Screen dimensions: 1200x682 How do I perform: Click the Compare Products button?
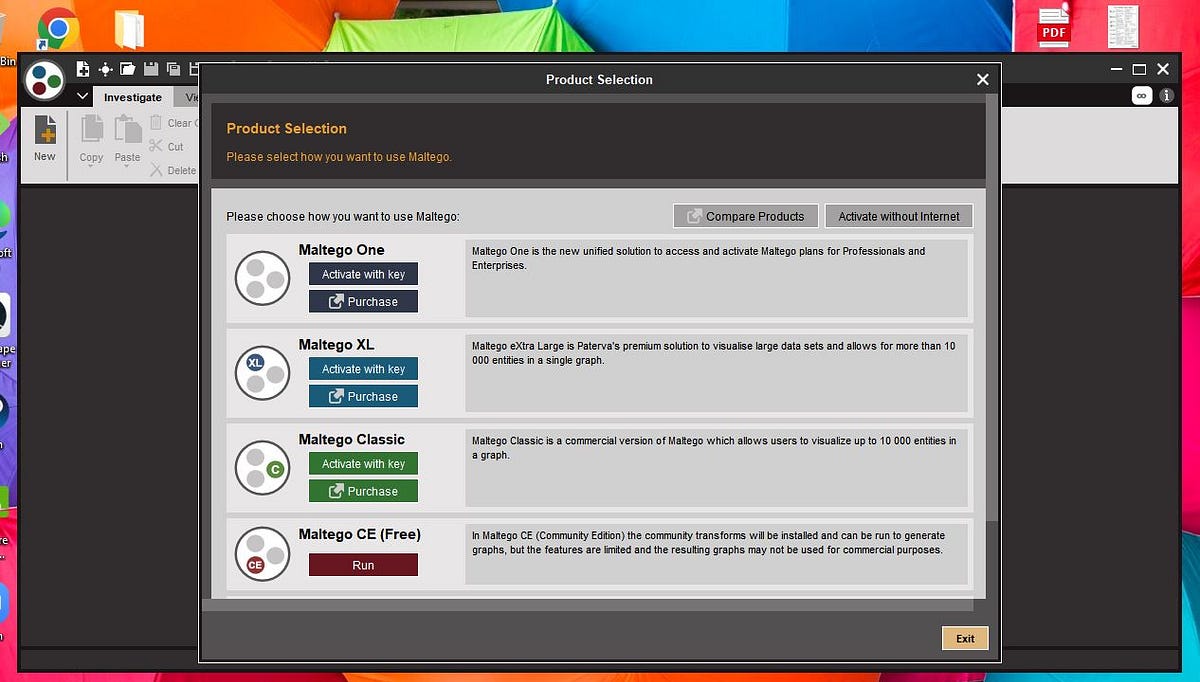click(745, 216)
